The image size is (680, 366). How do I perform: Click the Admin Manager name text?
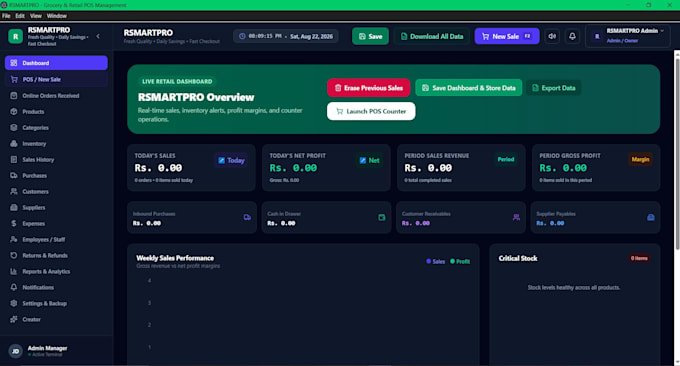coord(47,348)
